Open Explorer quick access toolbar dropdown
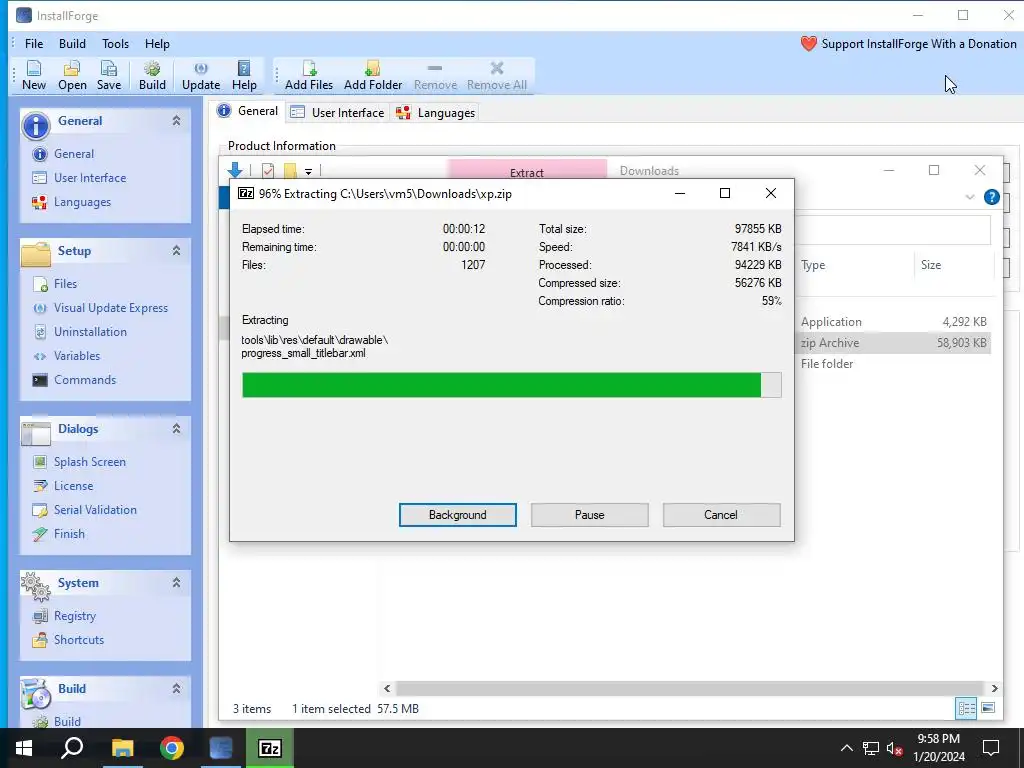Image resolution: width=1024 pixels, height=768 pixels. (308, 172)
